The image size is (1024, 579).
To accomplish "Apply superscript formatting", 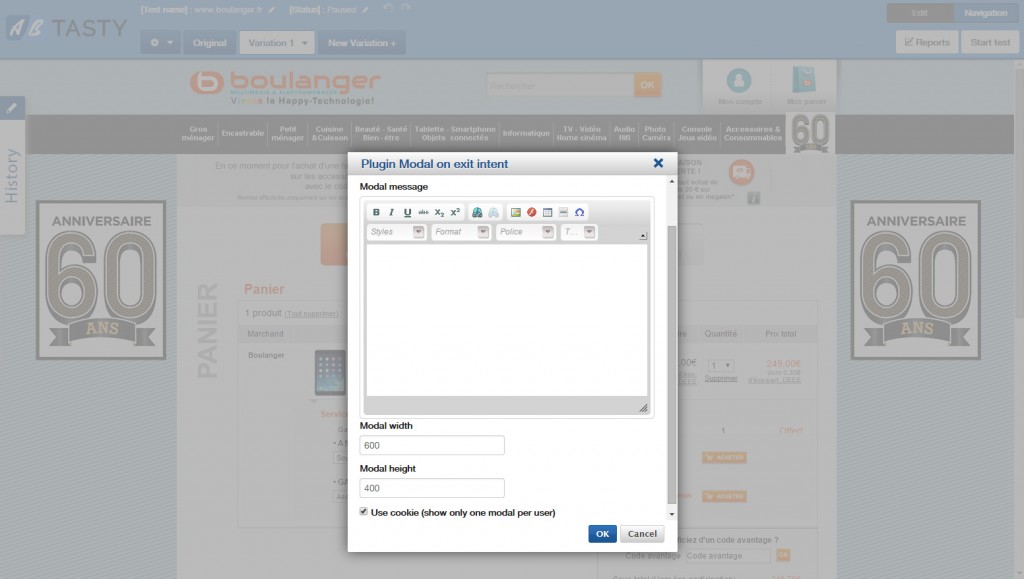I will click(455, 212).
